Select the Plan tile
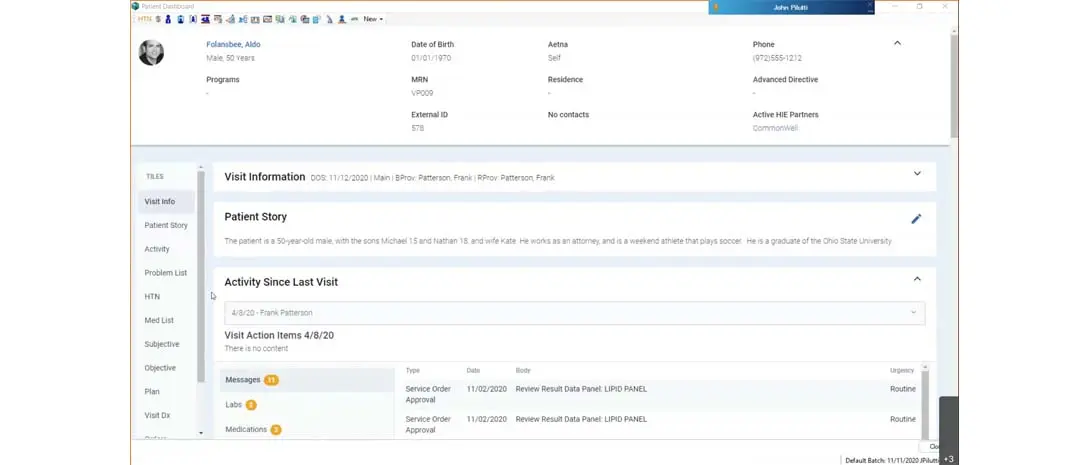Screen dimensions: 1089x465 [152, 391]
